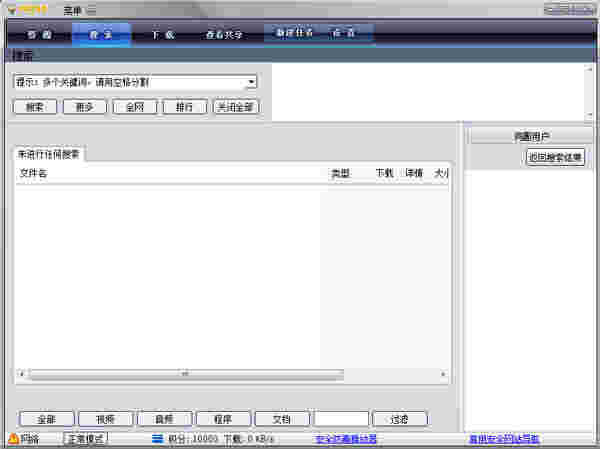600x449 pixels.
Task: Click the 搜索 button under keyword box
Action: tap(35, 107)
